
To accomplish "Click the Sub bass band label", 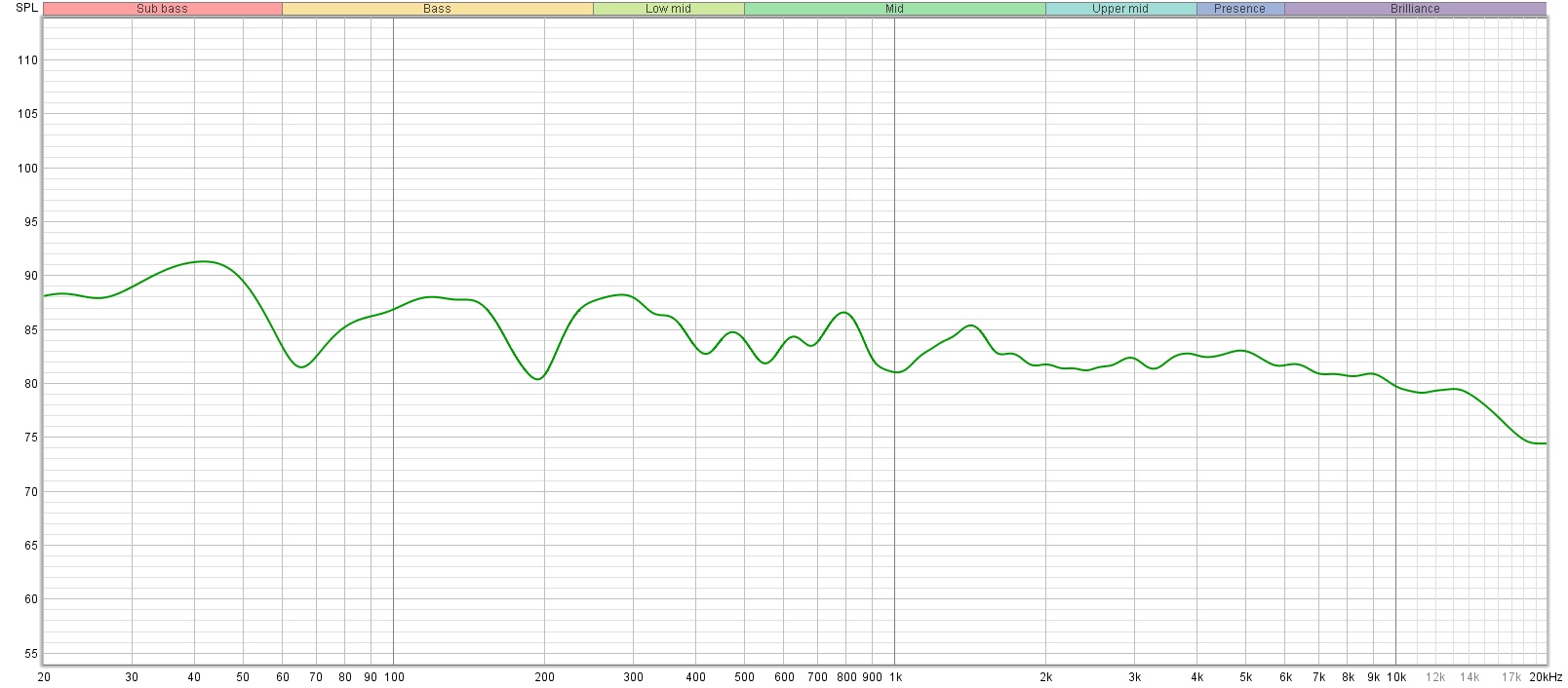I will pyautogui.click(x=162, y=9).
